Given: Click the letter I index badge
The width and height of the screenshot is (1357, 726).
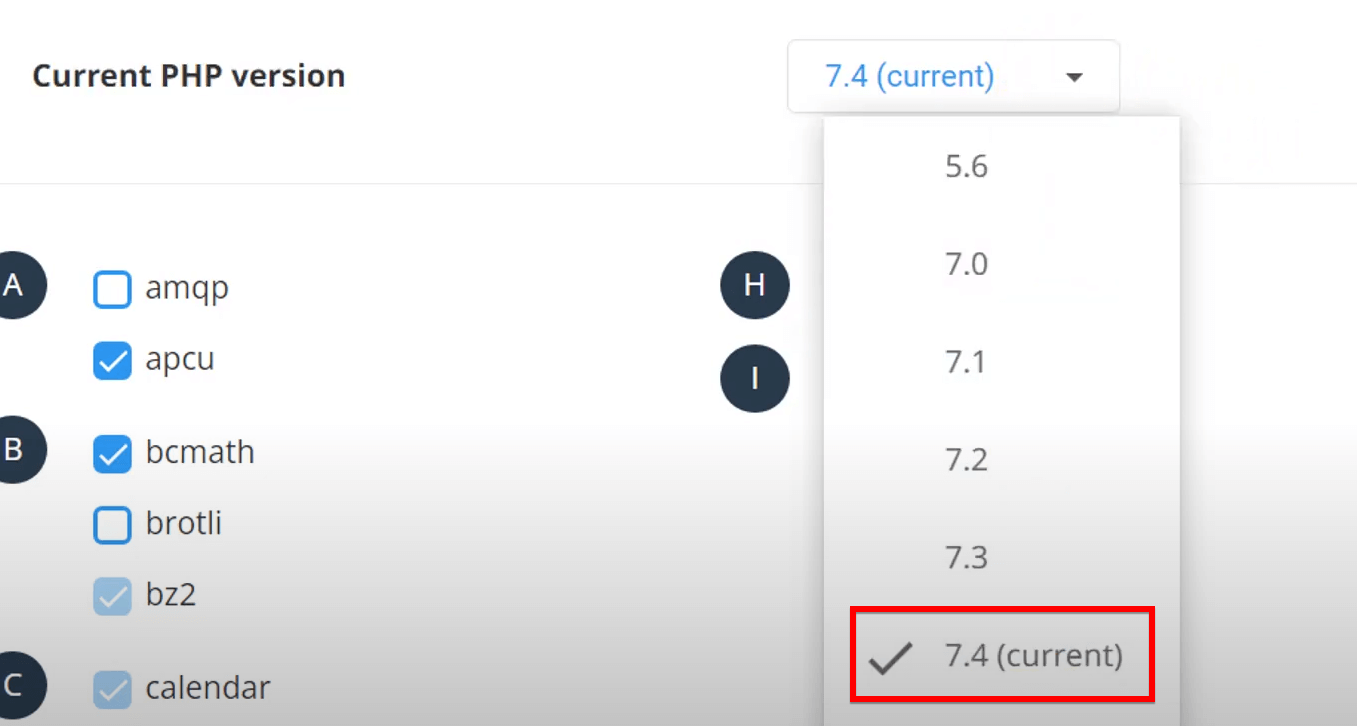Looking at the screenshot, I should [x=755, y=379].
